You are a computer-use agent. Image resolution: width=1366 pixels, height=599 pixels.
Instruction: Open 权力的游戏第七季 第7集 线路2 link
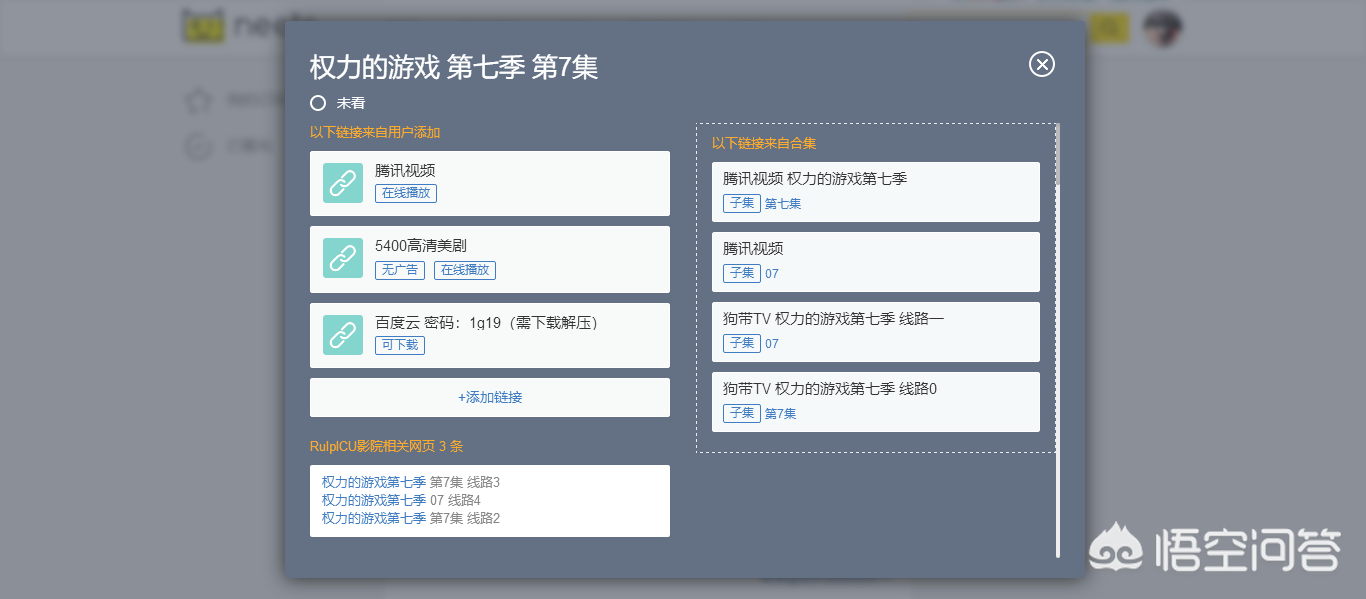coord(411,518)
